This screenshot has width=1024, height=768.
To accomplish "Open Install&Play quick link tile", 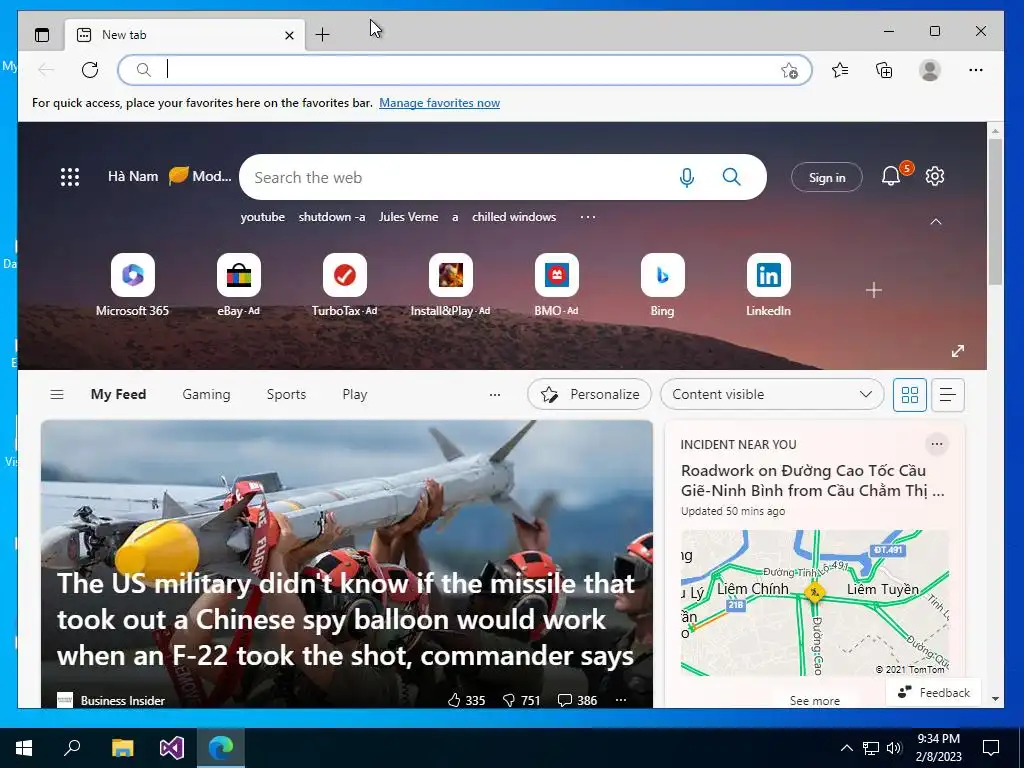I will pos(451,285).
